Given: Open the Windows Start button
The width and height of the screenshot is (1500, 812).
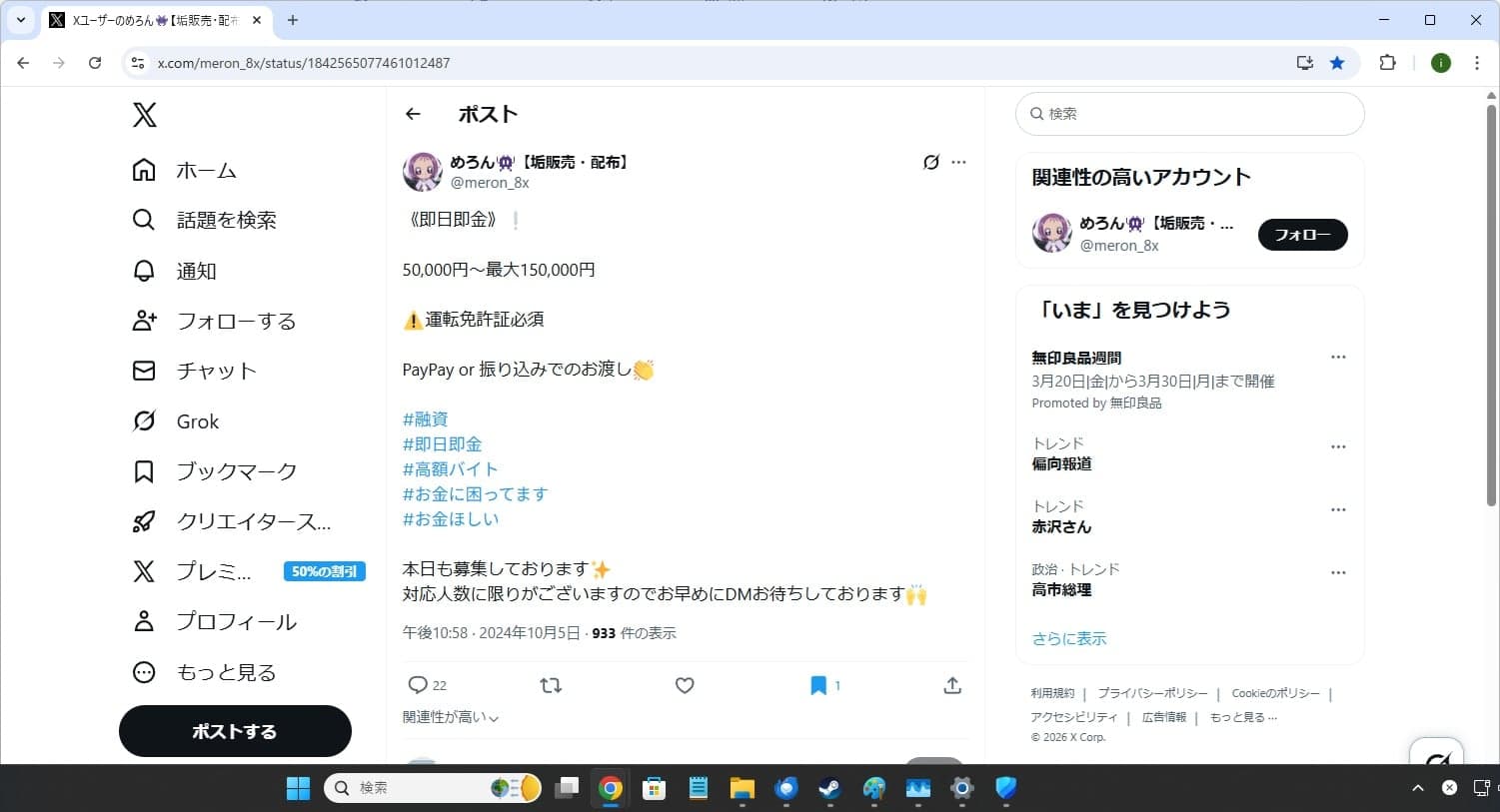Looking at the screenshot, I should click(298, 788).
